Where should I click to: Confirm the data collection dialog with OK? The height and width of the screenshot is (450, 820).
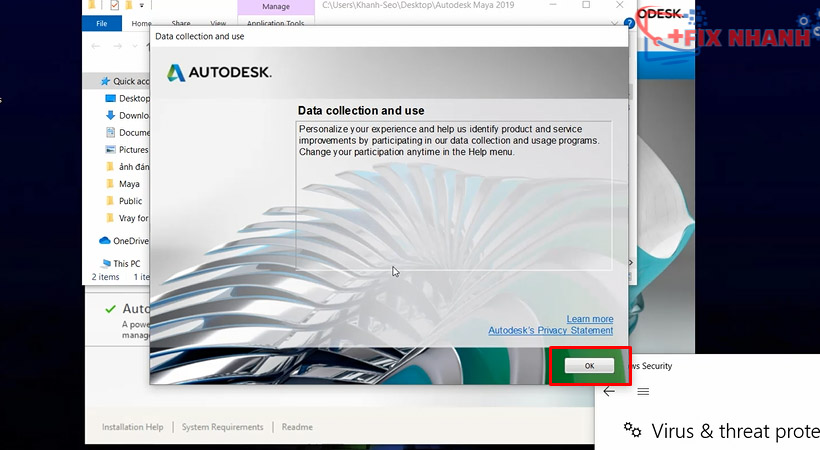[589, 366]
